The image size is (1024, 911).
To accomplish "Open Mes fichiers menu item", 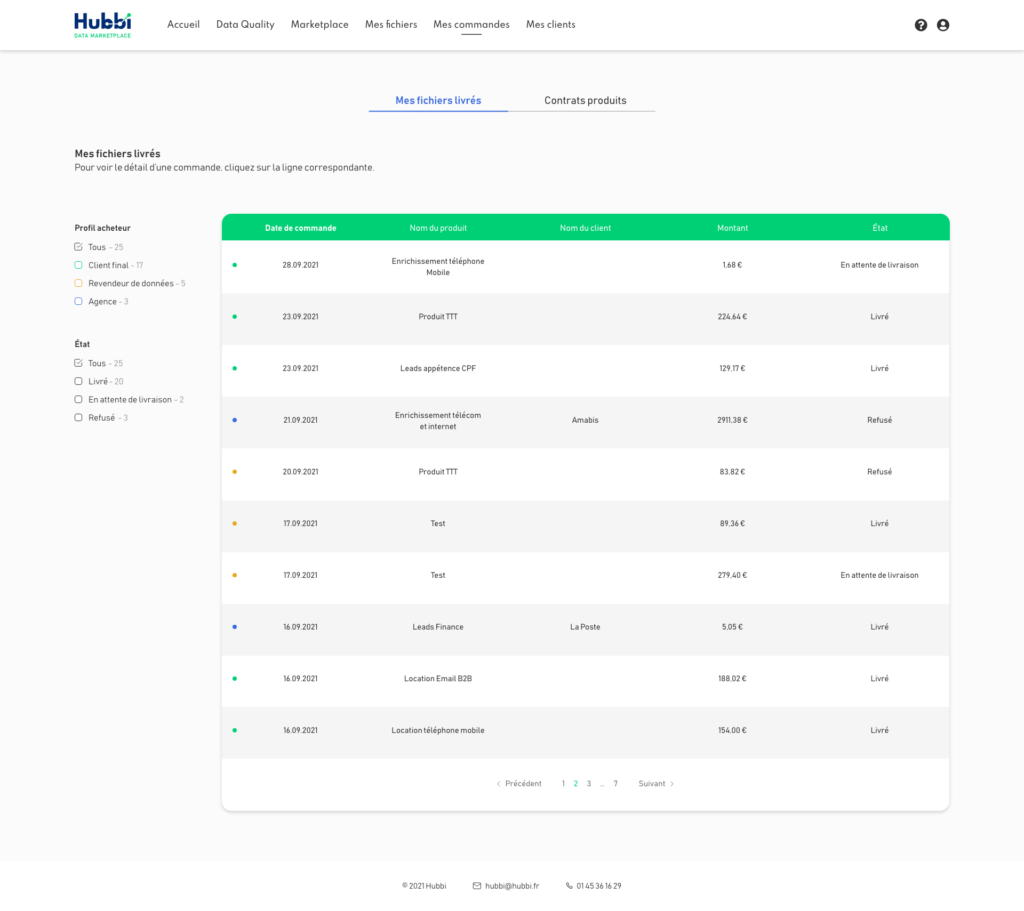I will coord(391,25).
